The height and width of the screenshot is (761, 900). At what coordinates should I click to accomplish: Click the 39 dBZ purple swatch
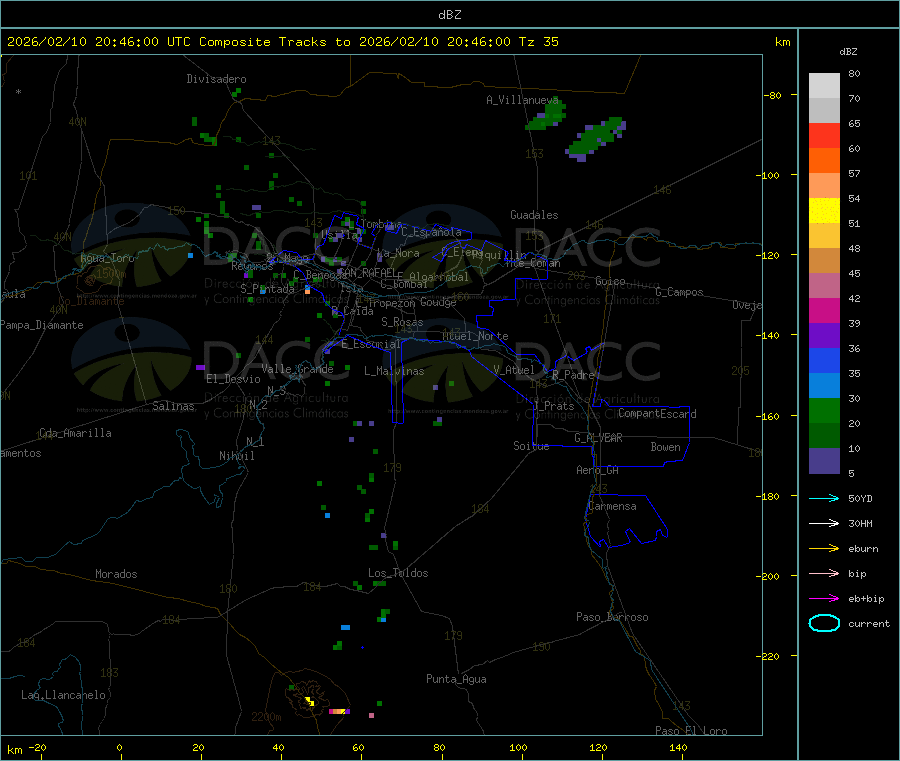pos(824,336)
